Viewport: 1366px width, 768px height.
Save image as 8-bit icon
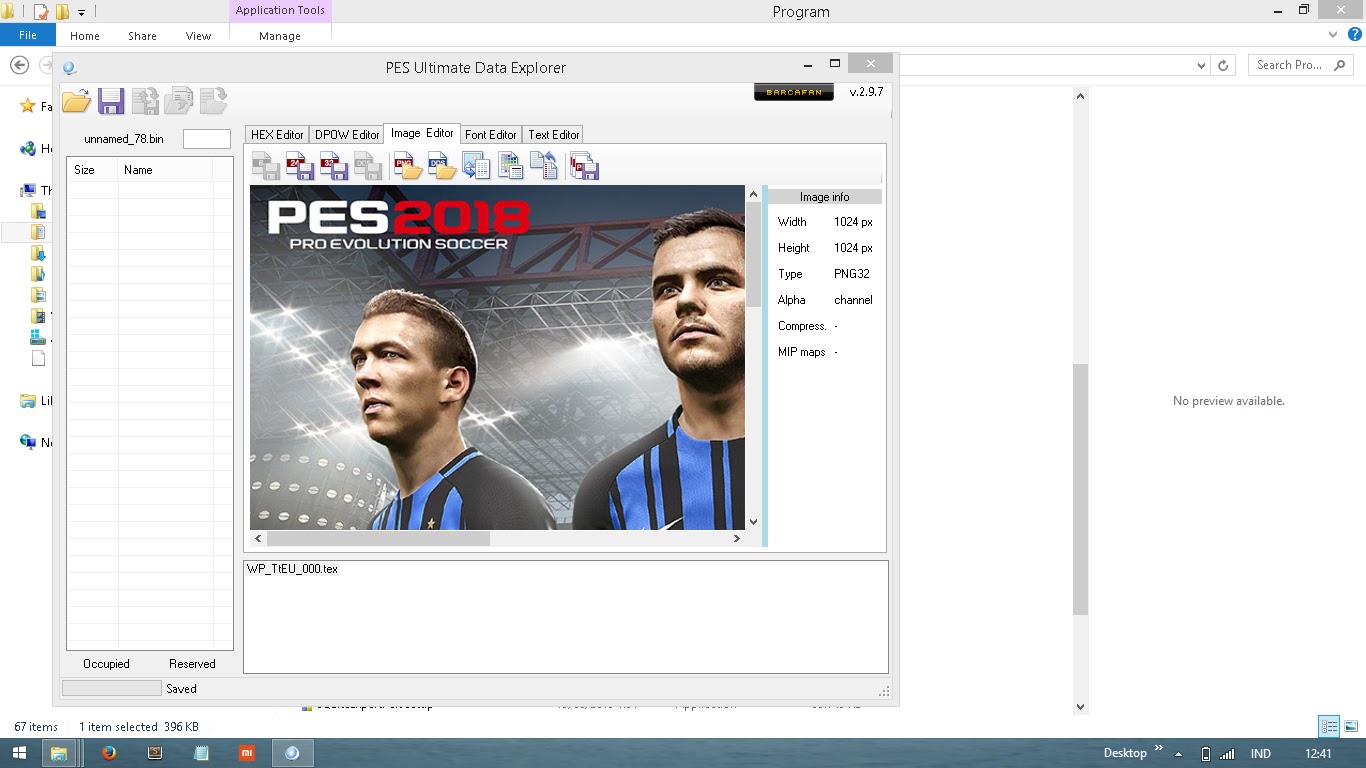click(266, 165)
